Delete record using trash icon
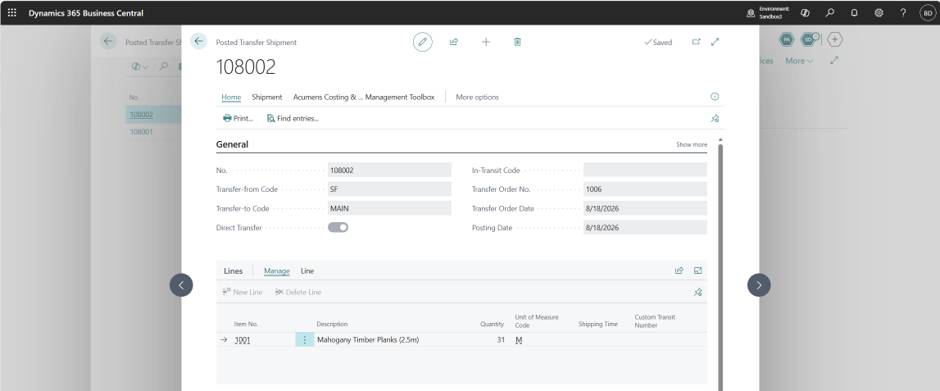 point(517,42)
